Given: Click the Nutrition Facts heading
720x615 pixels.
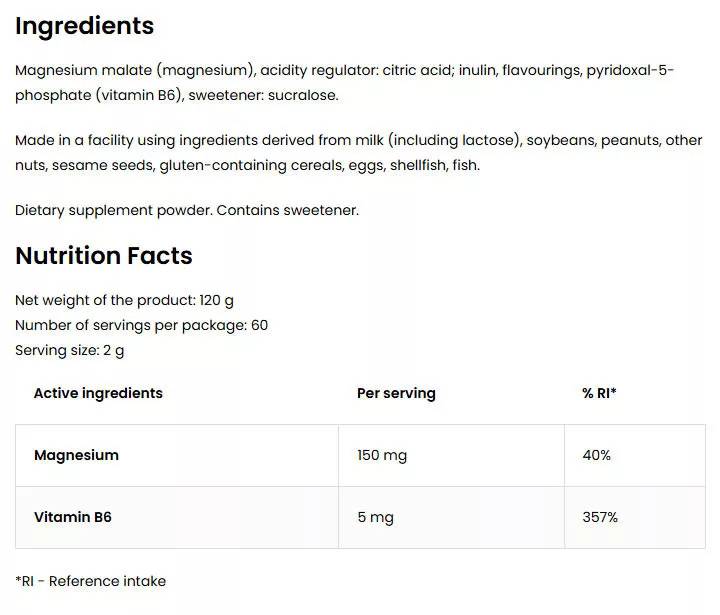Looking at the screenshot, I should [104, 256].
